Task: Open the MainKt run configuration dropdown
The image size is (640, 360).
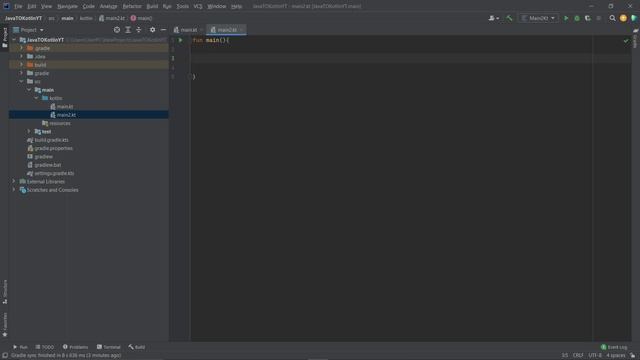Action: pos(538,18)
